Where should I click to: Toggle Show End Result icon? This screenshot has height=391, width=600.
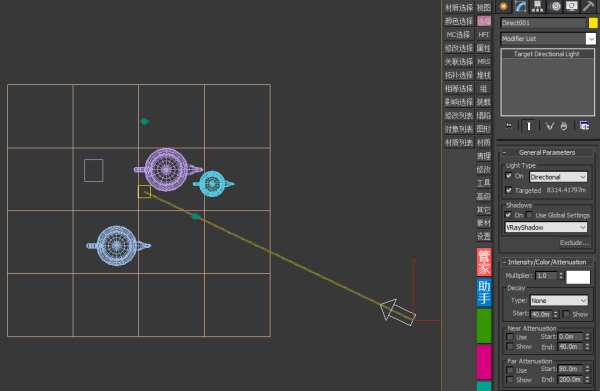click(528, 126)
